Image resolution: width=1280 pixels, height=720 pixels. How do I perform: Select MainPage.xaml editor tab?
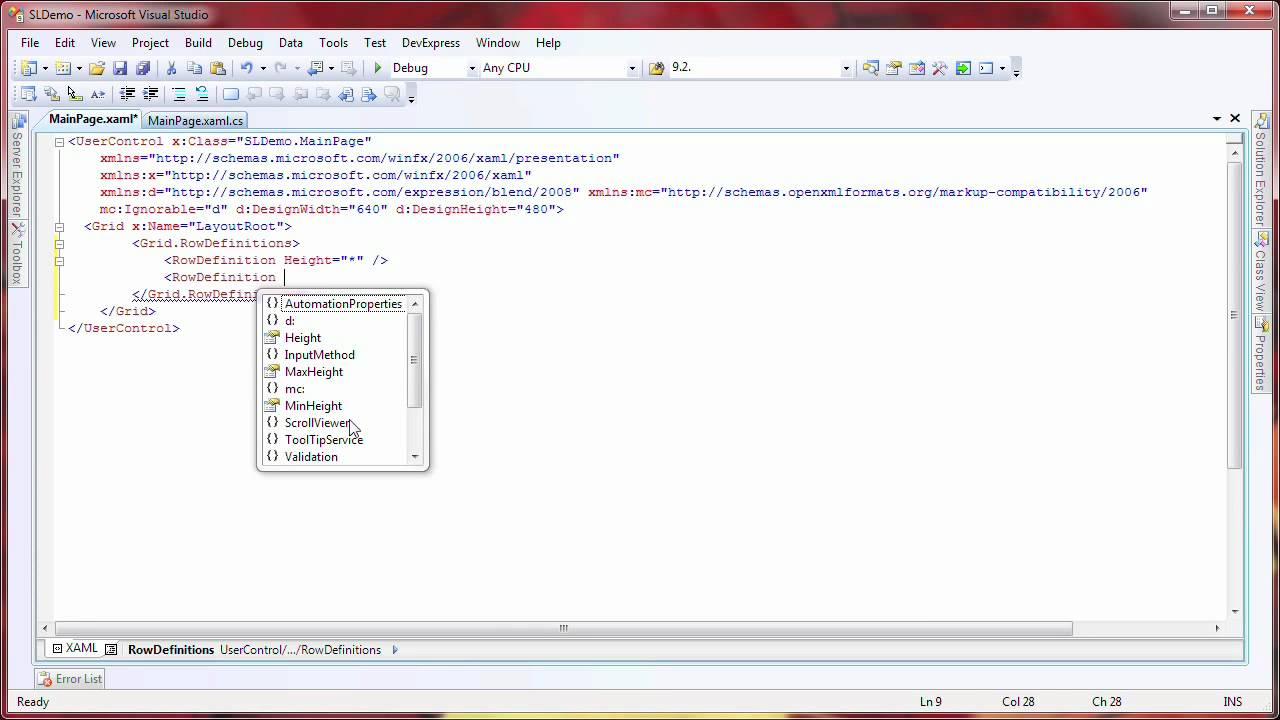point(92,119)
